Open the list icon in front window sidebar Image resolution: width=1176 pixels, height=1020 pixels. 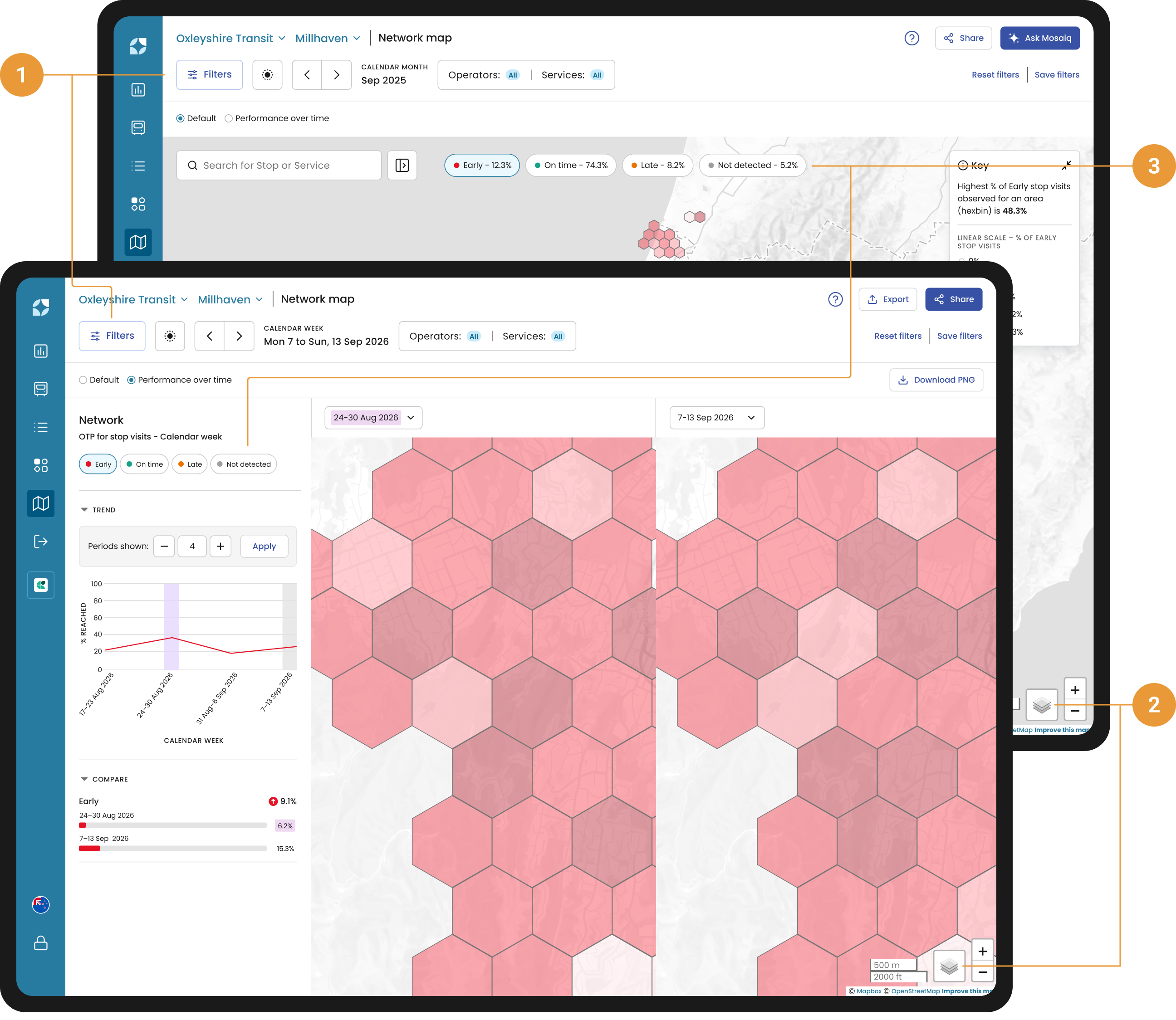tap(40, 427)
